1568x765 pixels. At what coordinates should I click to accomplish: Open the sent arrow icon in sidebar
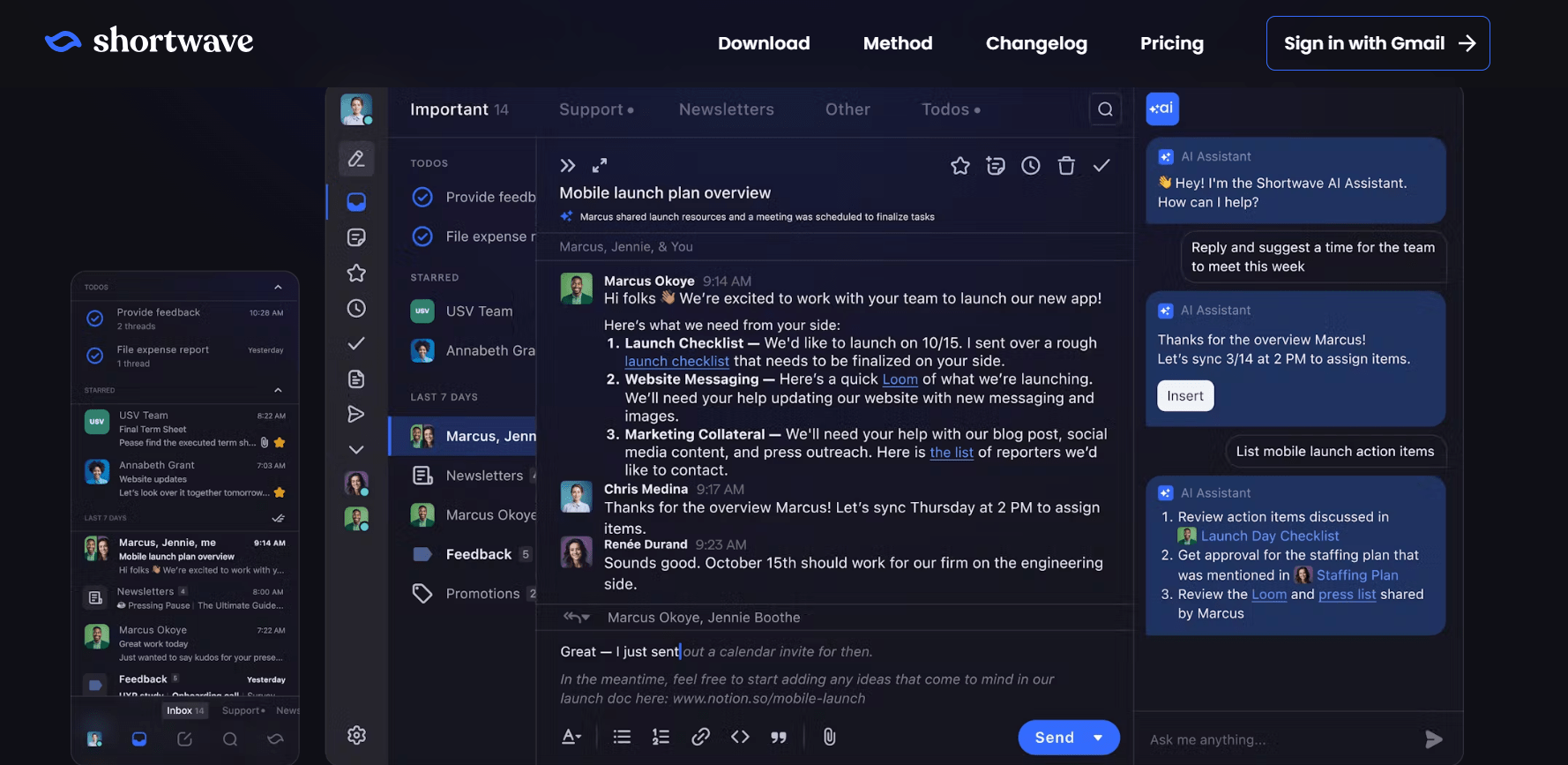coord(356,414)
